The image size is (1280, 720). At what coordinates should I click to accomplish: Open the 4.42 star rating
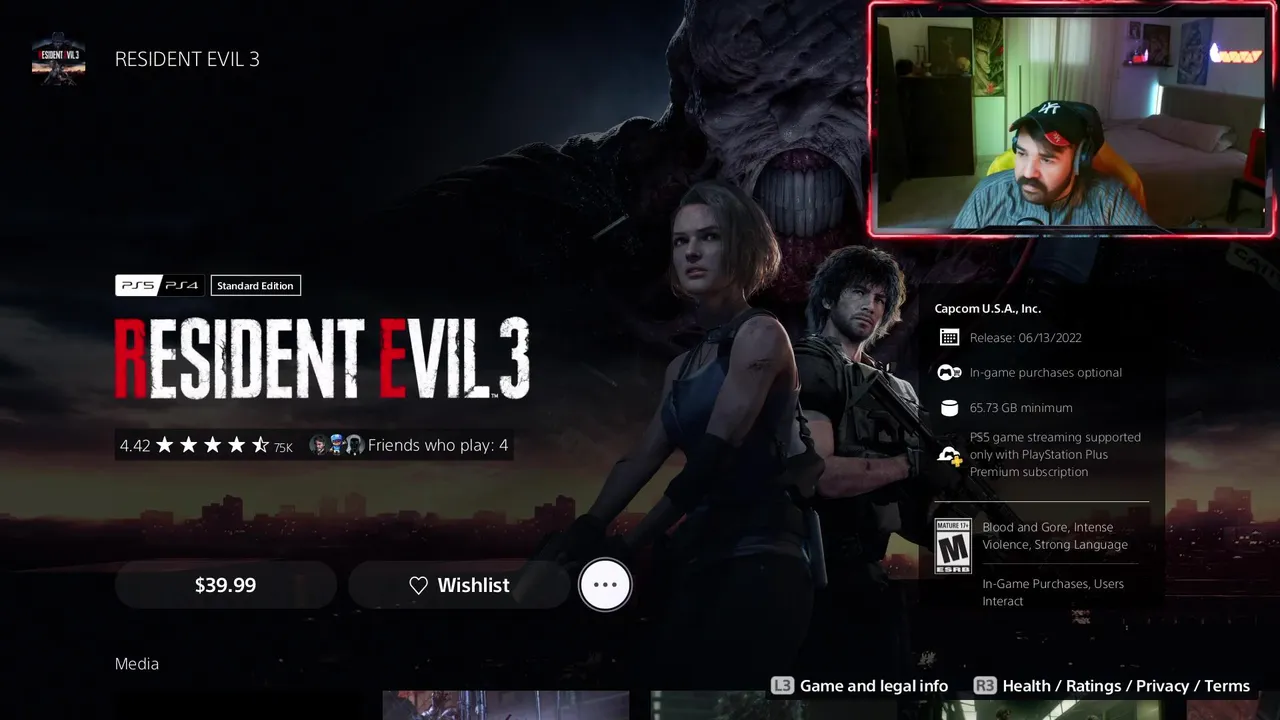[x=206, y=445]
